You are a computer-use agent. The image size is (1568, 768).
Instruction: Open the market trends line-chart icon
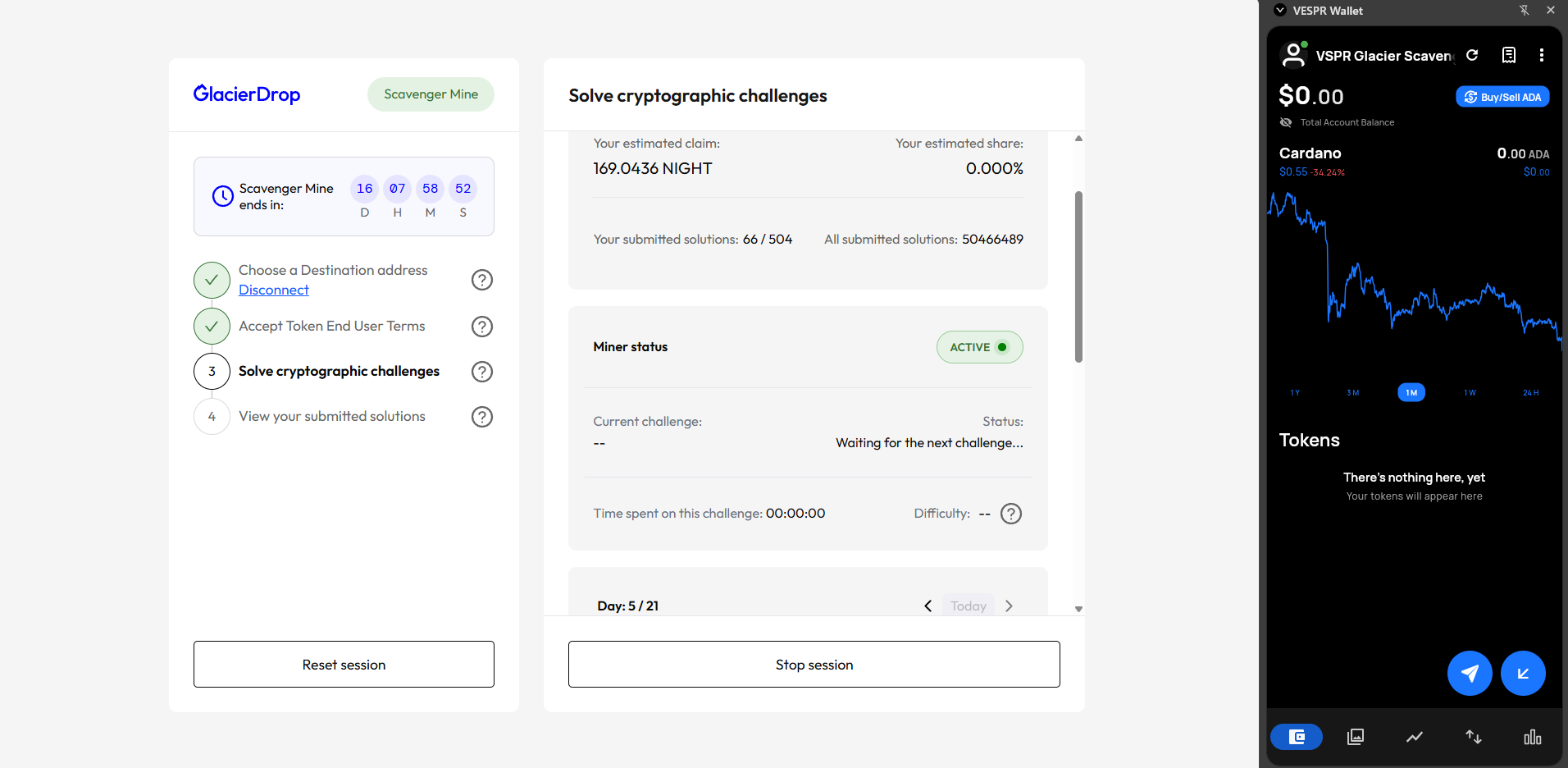1414,737
